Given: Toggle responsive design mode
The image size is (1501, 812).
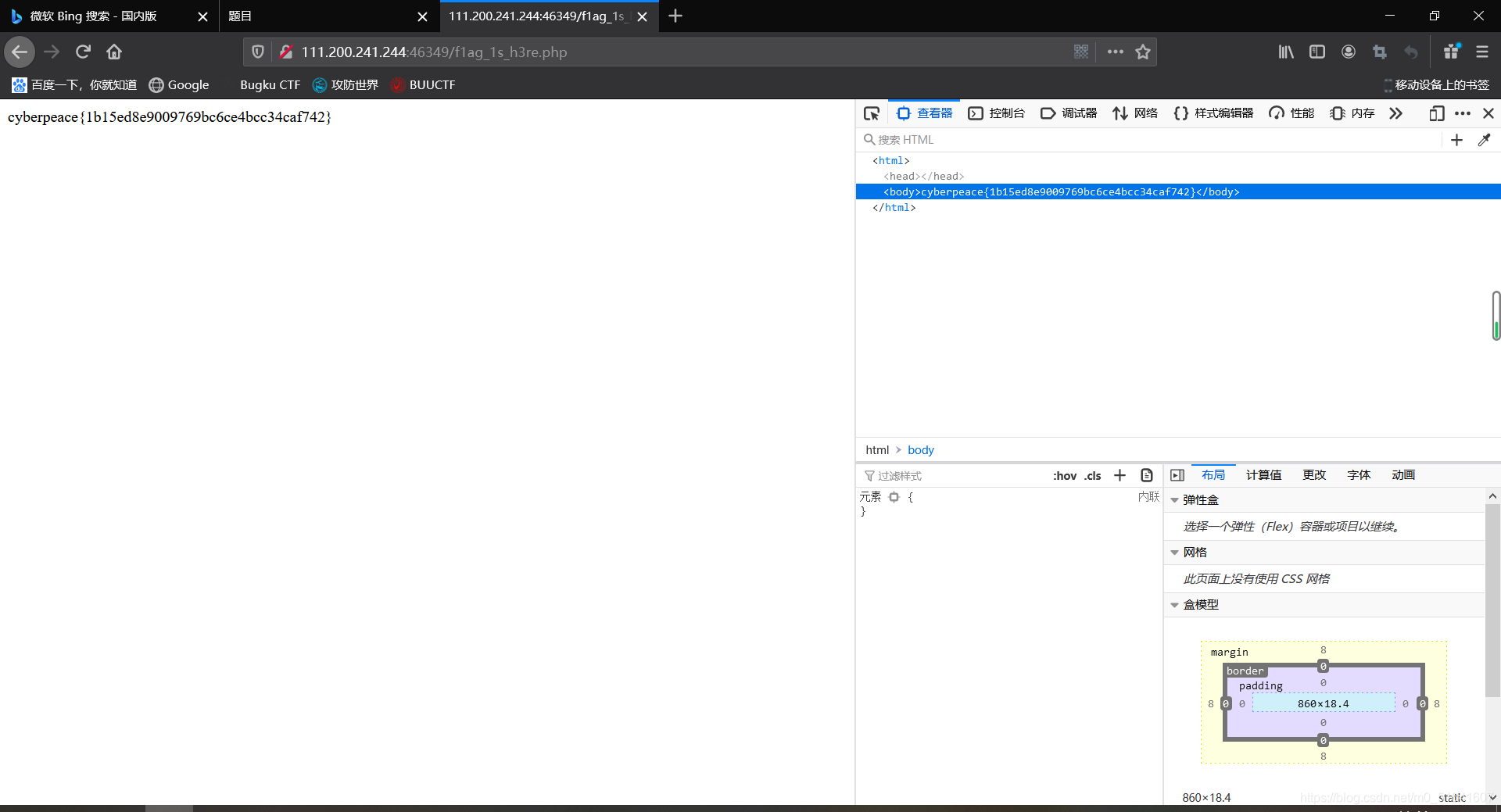Looking at the screenshot, I should point(1437,113).
